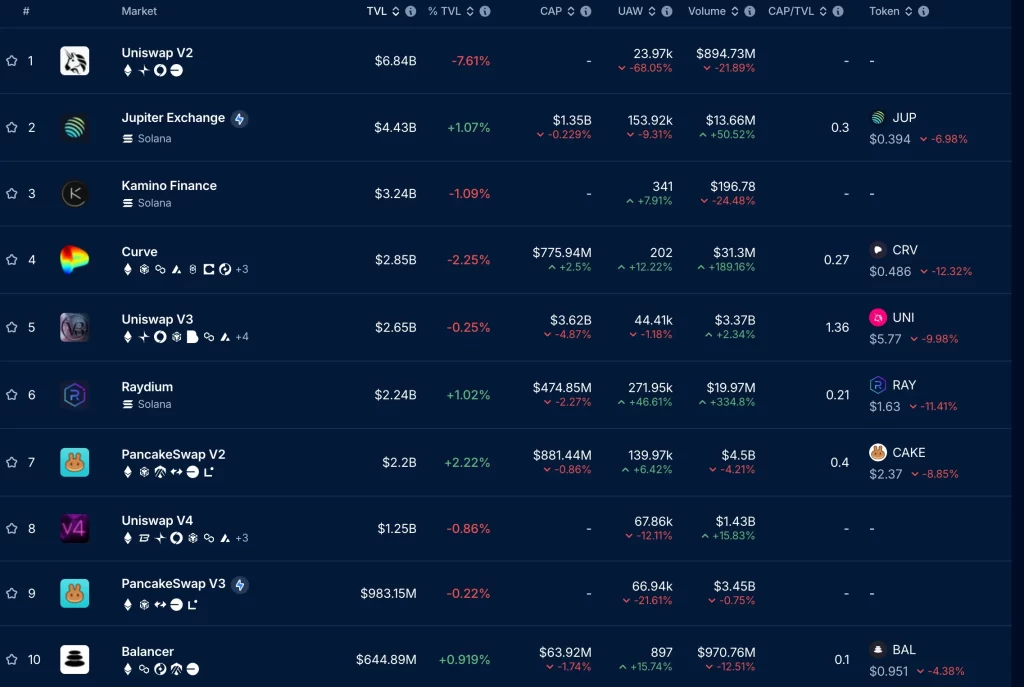Sort by % TVL column arrows
The image size is (1024, 687).
pos(470,11)
